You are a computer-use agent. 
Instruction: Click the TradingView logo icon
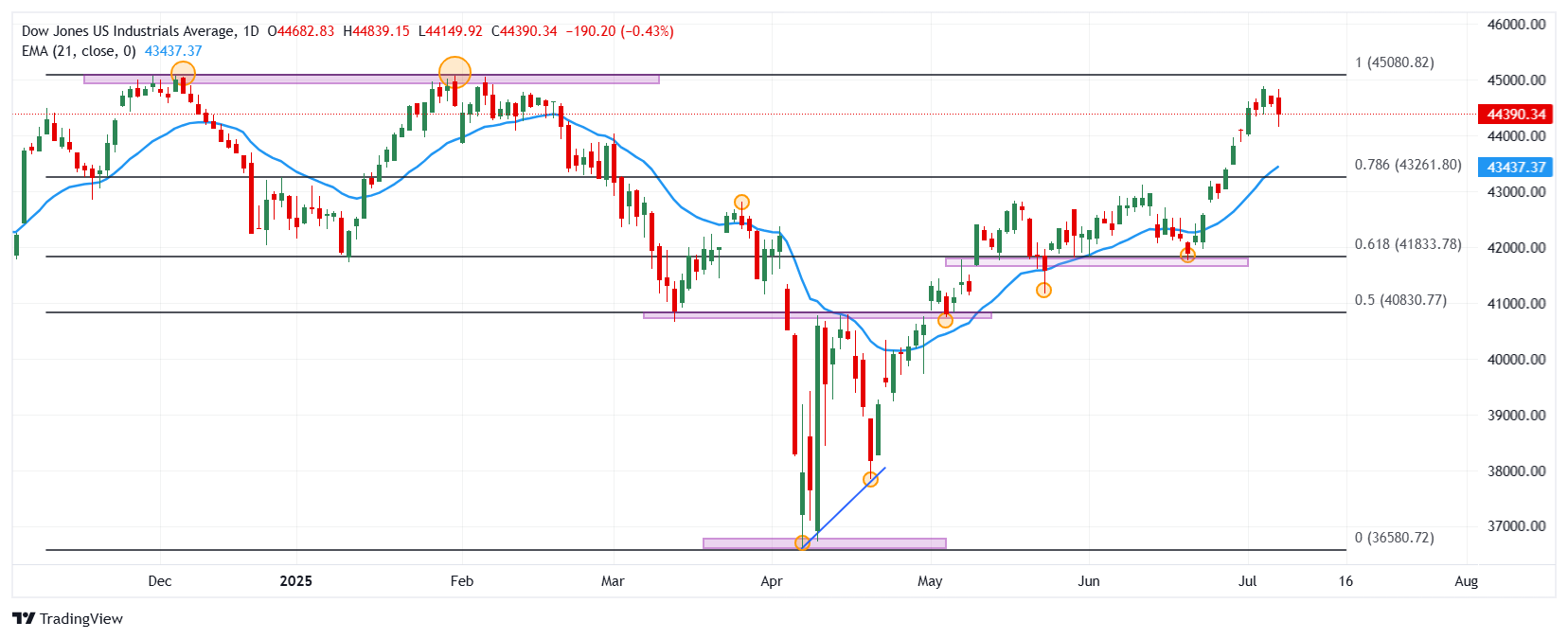24,618
